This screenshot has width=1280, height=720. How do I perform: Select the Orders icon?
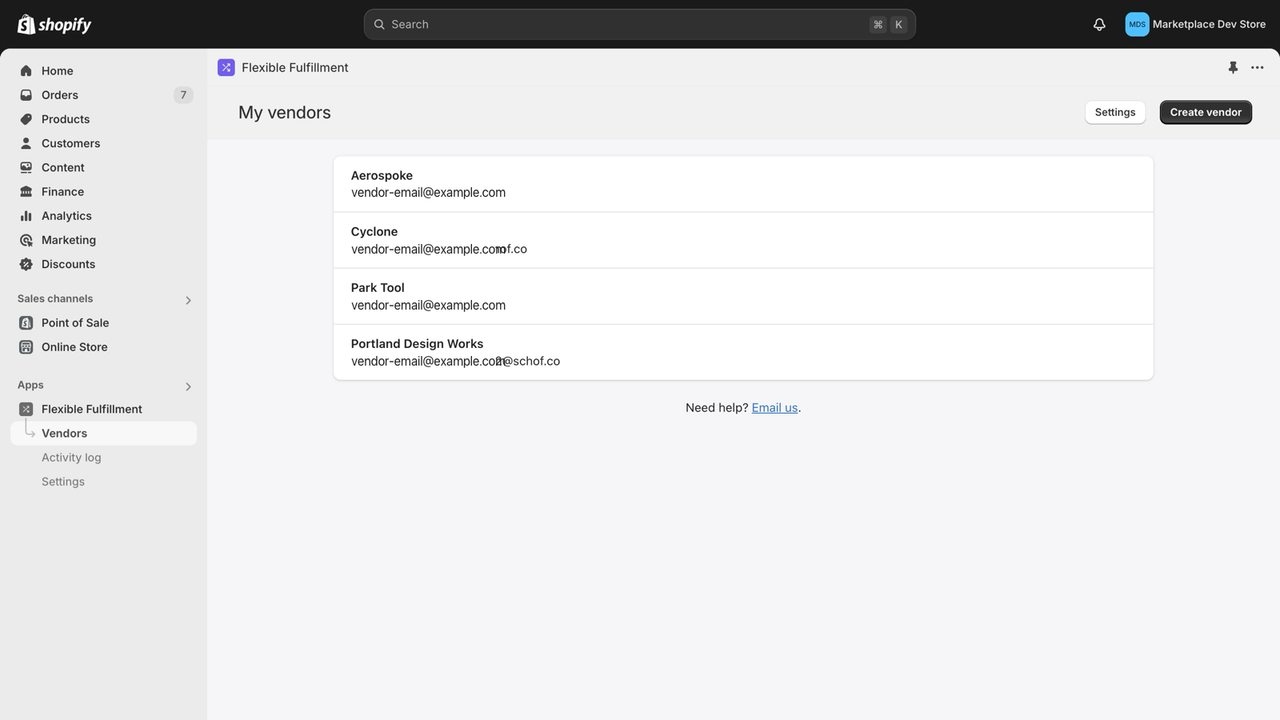tap(26, 94)
